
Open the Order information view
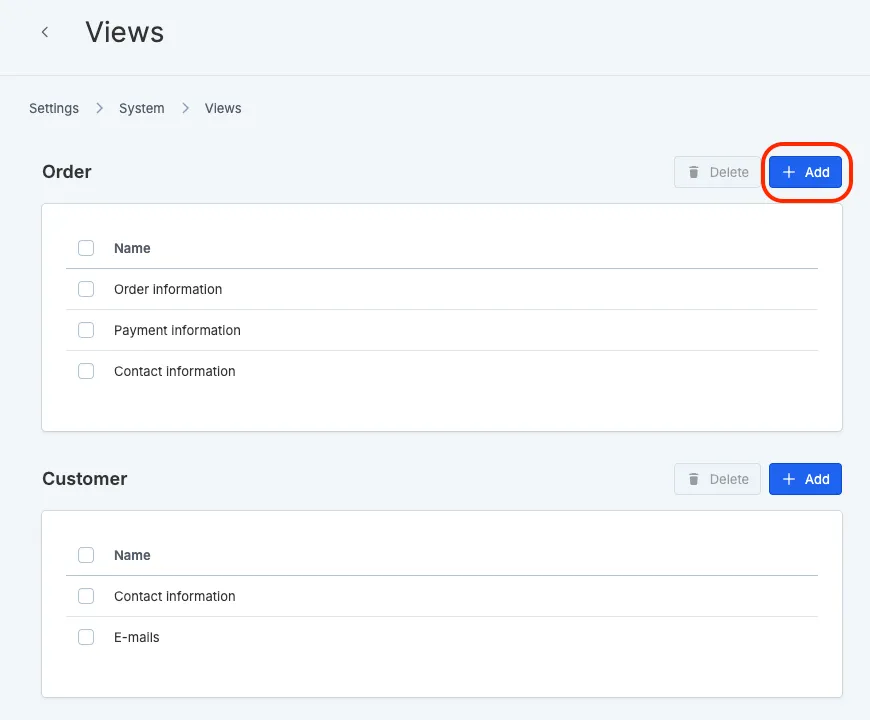[x=168, y=289]
